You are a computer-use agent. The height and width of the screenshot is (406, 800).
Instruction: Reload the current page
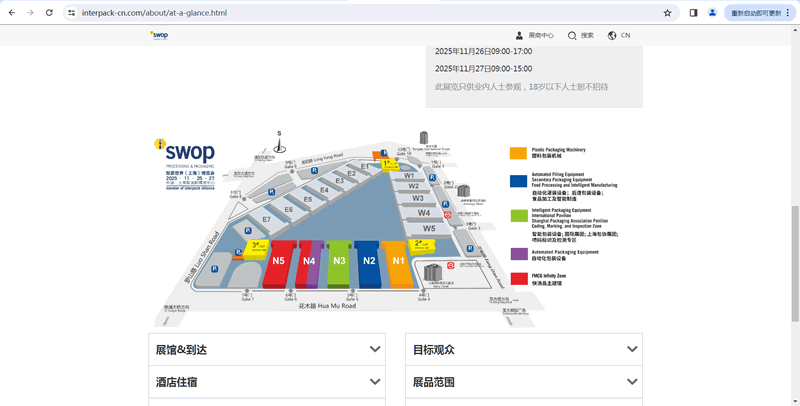(49, 13)
